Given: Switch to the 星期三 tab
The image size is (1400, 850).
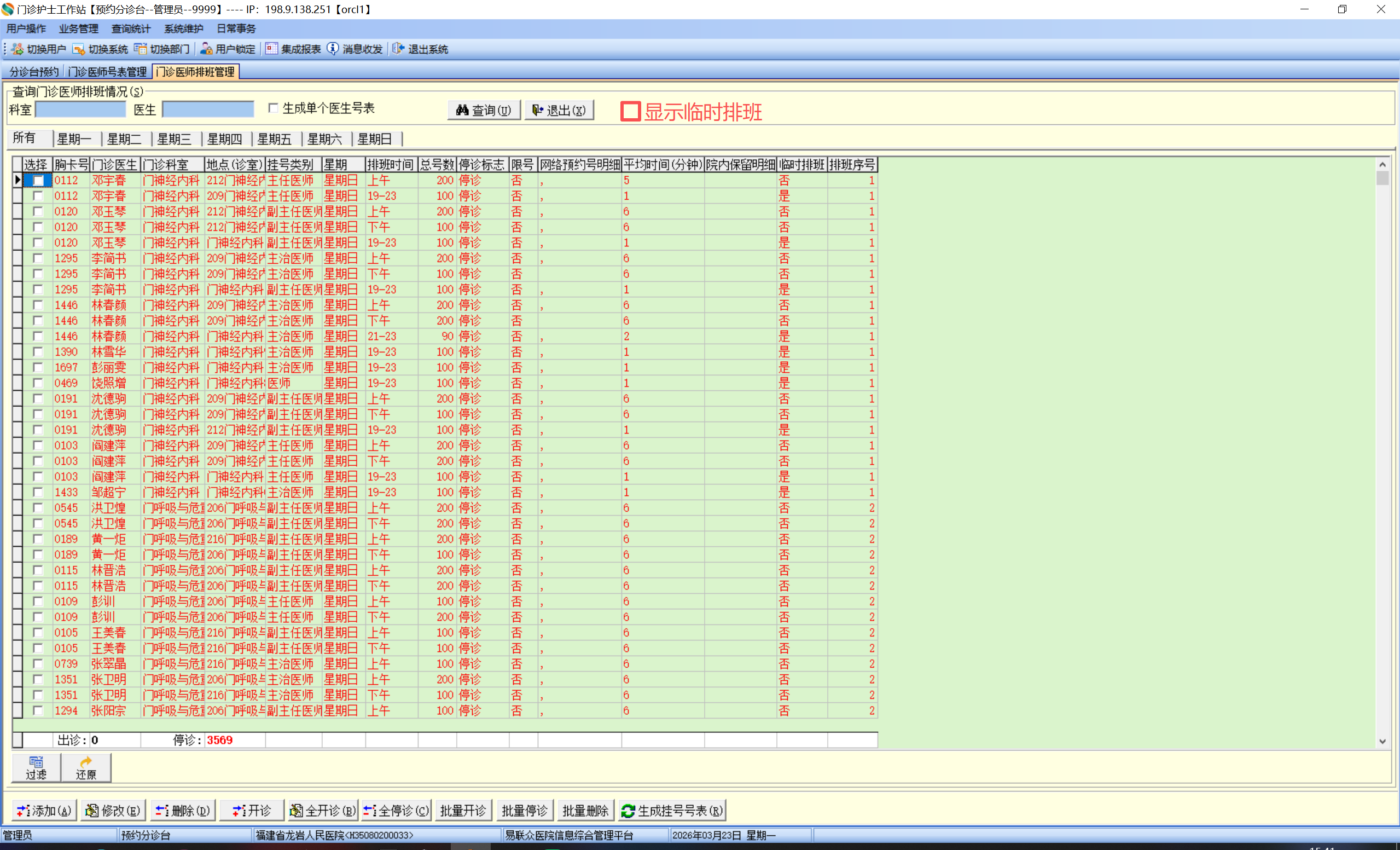Looking at the screenshot, I should pos(175,138).
